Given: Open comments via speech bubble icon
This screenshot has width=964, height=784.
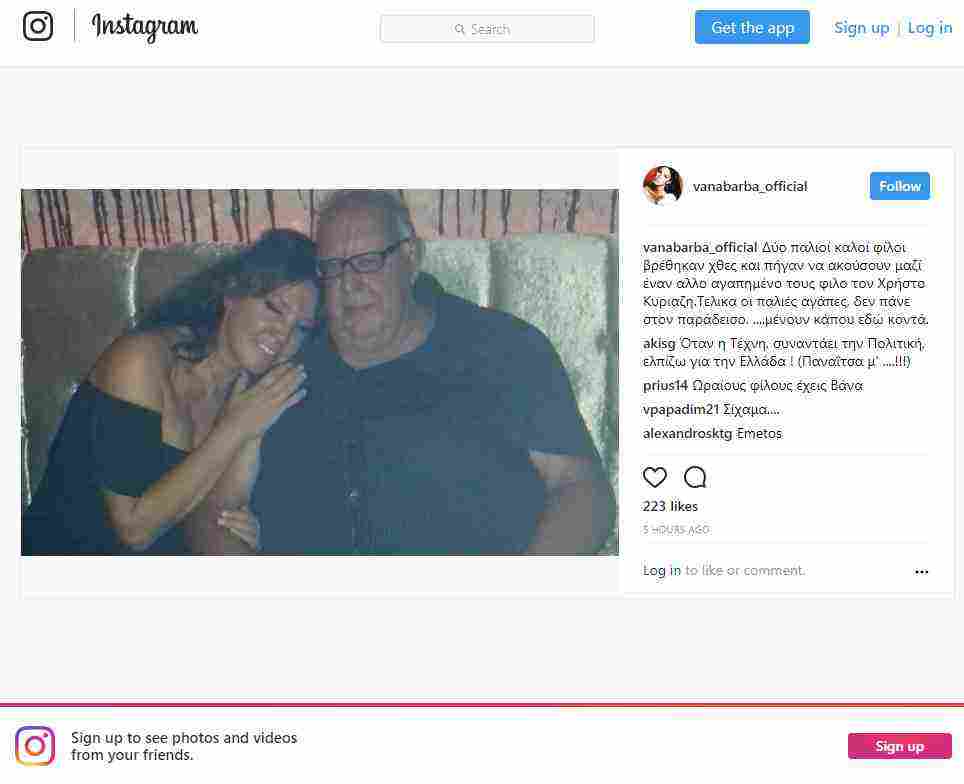Looking at the screenshot, I should click(x=695, y=477).
